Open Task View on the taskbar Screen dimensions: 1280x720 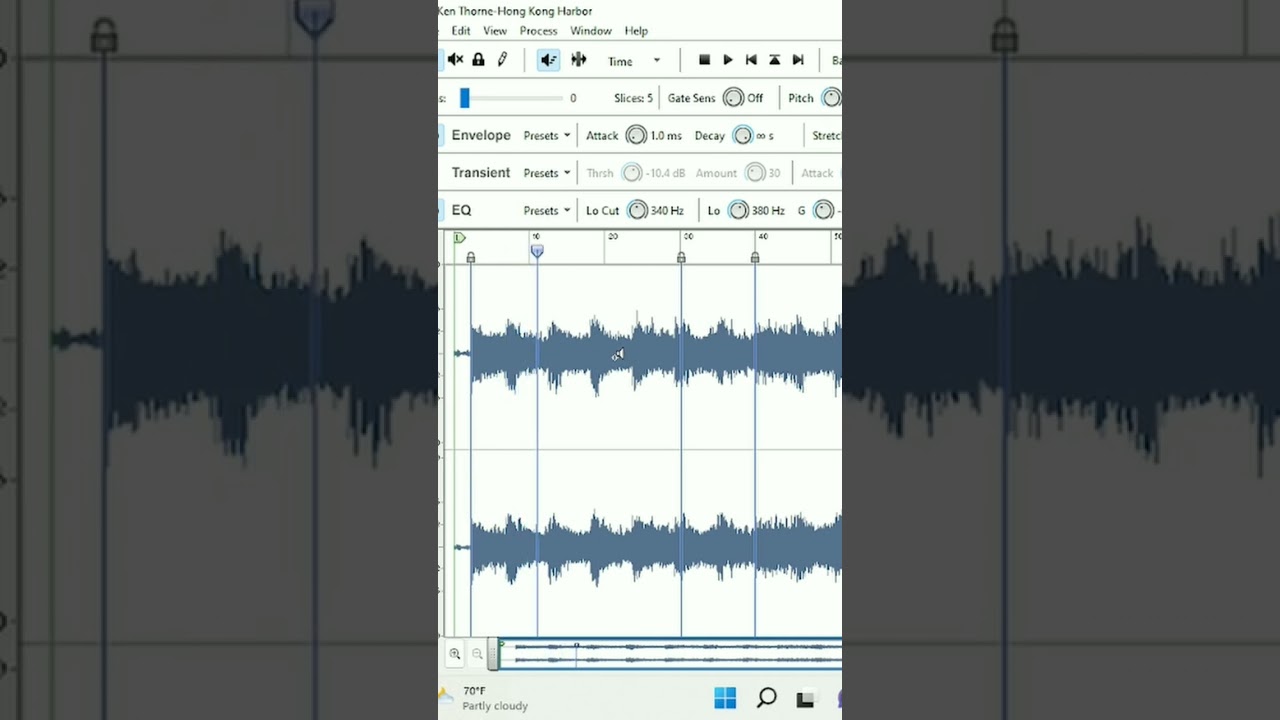806,698
